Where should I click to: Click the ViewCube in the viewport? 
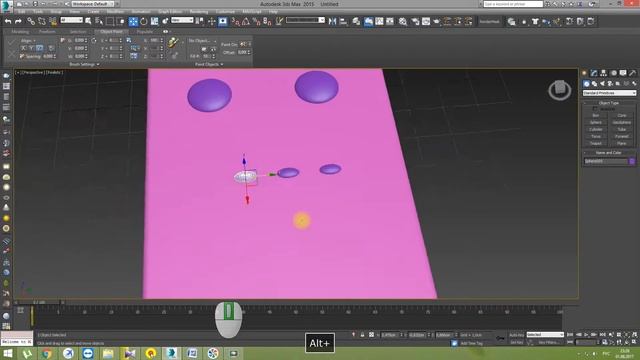click(560, 90)
